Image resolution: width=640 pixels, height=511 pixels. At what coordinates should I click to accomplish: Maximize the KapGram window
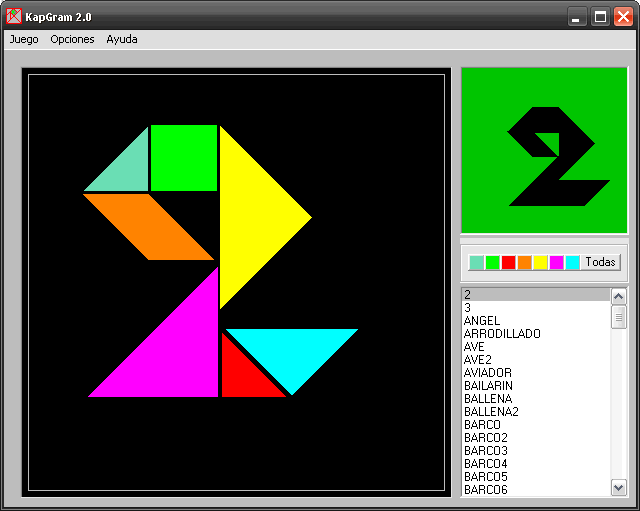[600, 17]
